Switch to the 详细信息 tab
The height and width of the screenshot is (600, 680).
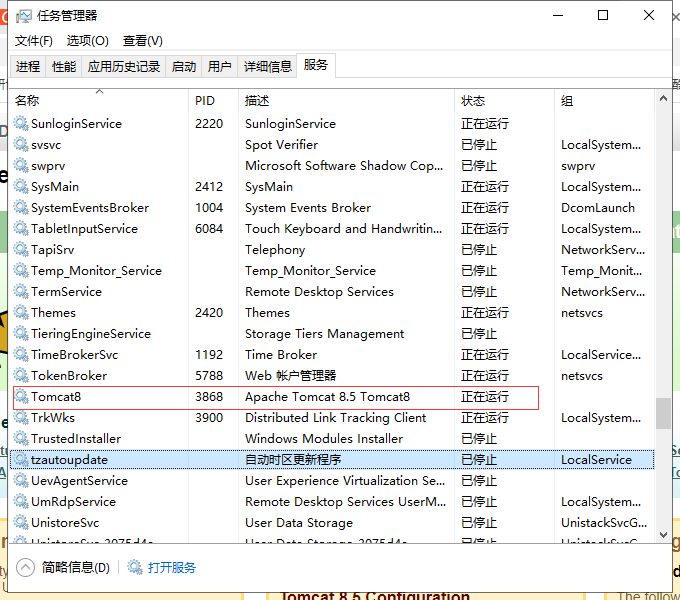268,67
